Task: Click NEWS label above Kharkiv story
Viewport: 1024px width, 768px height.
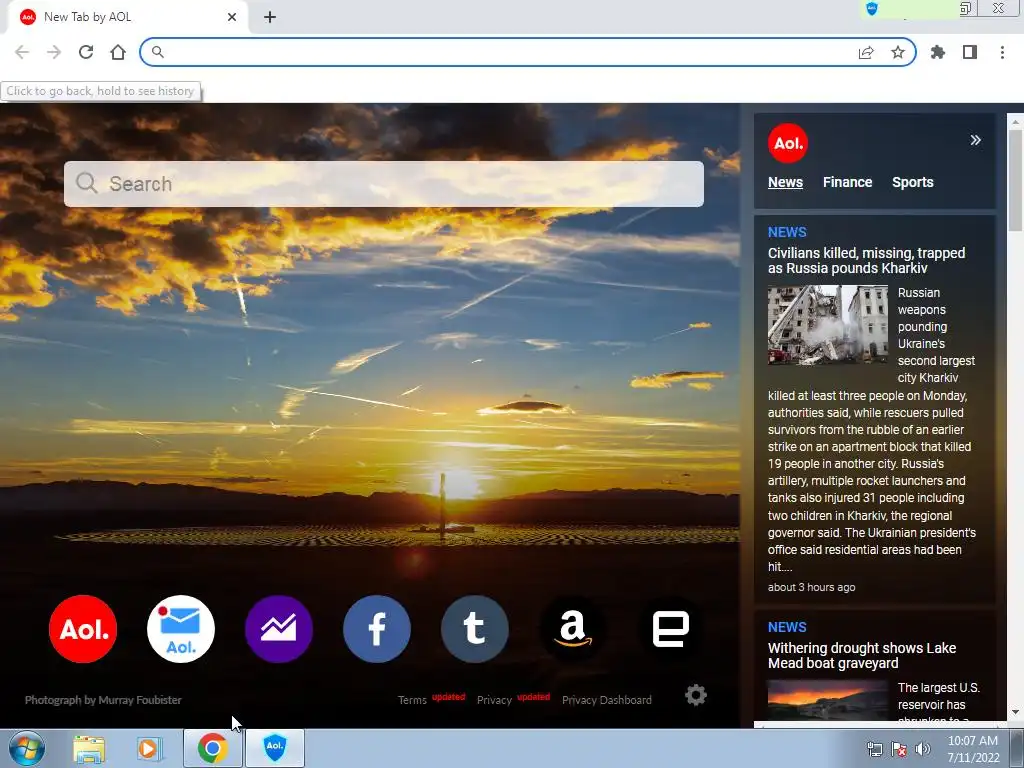Action: (x=787, y=232)
